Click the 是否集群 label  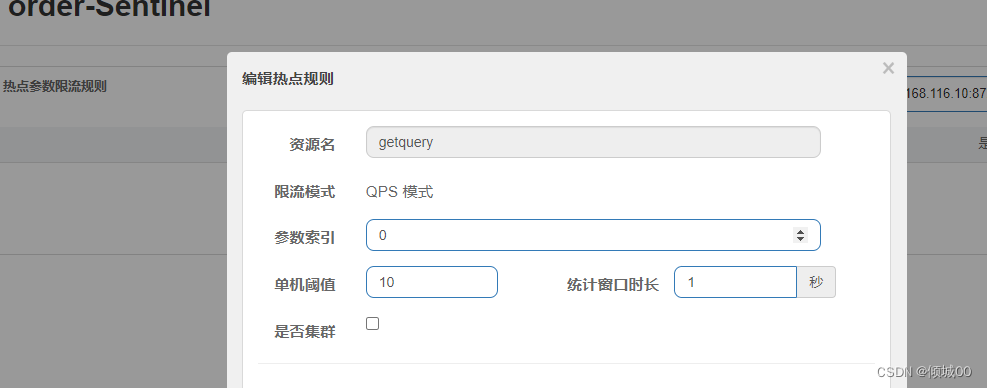(x=305, y=331)
